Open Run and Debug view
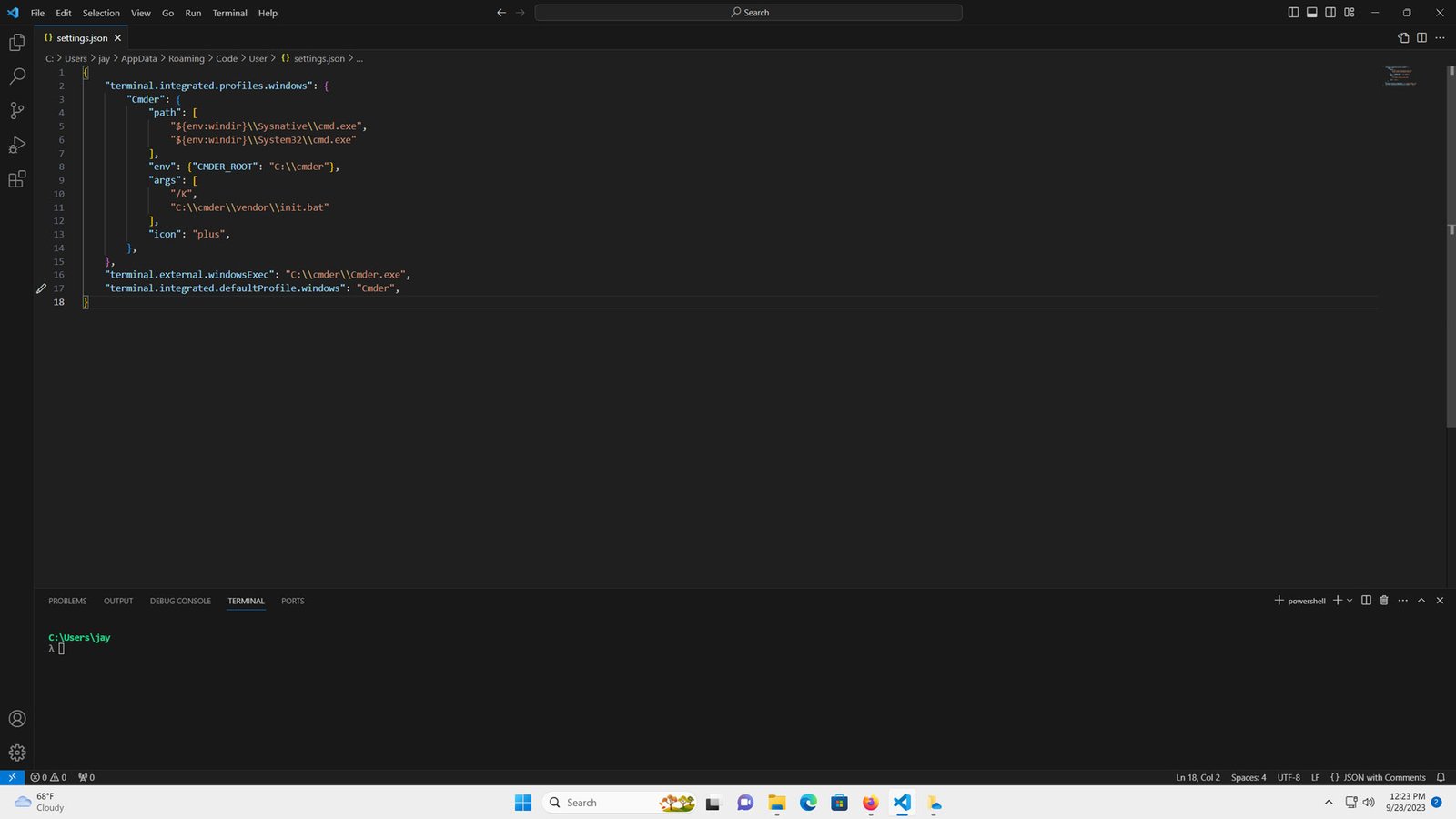The image size is (1456, 819). coord(16,146)
